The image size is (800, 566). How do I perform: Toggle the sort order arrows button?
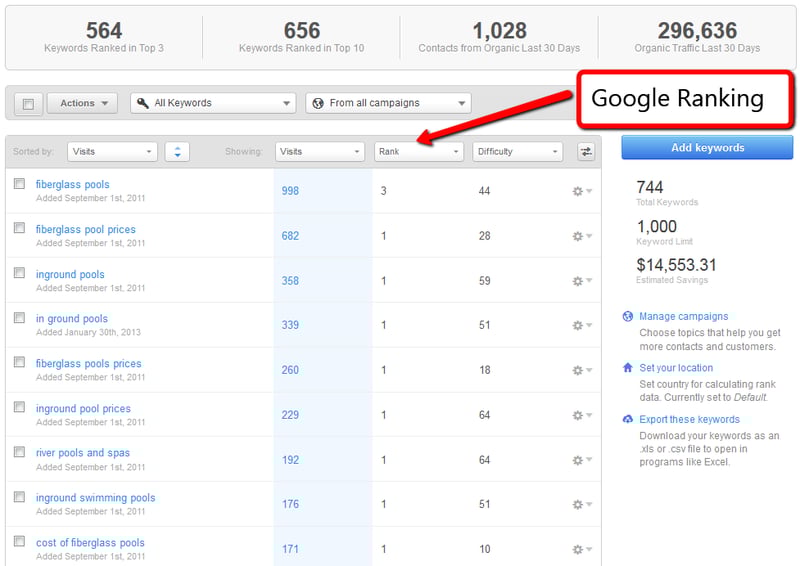pos(177,152)
